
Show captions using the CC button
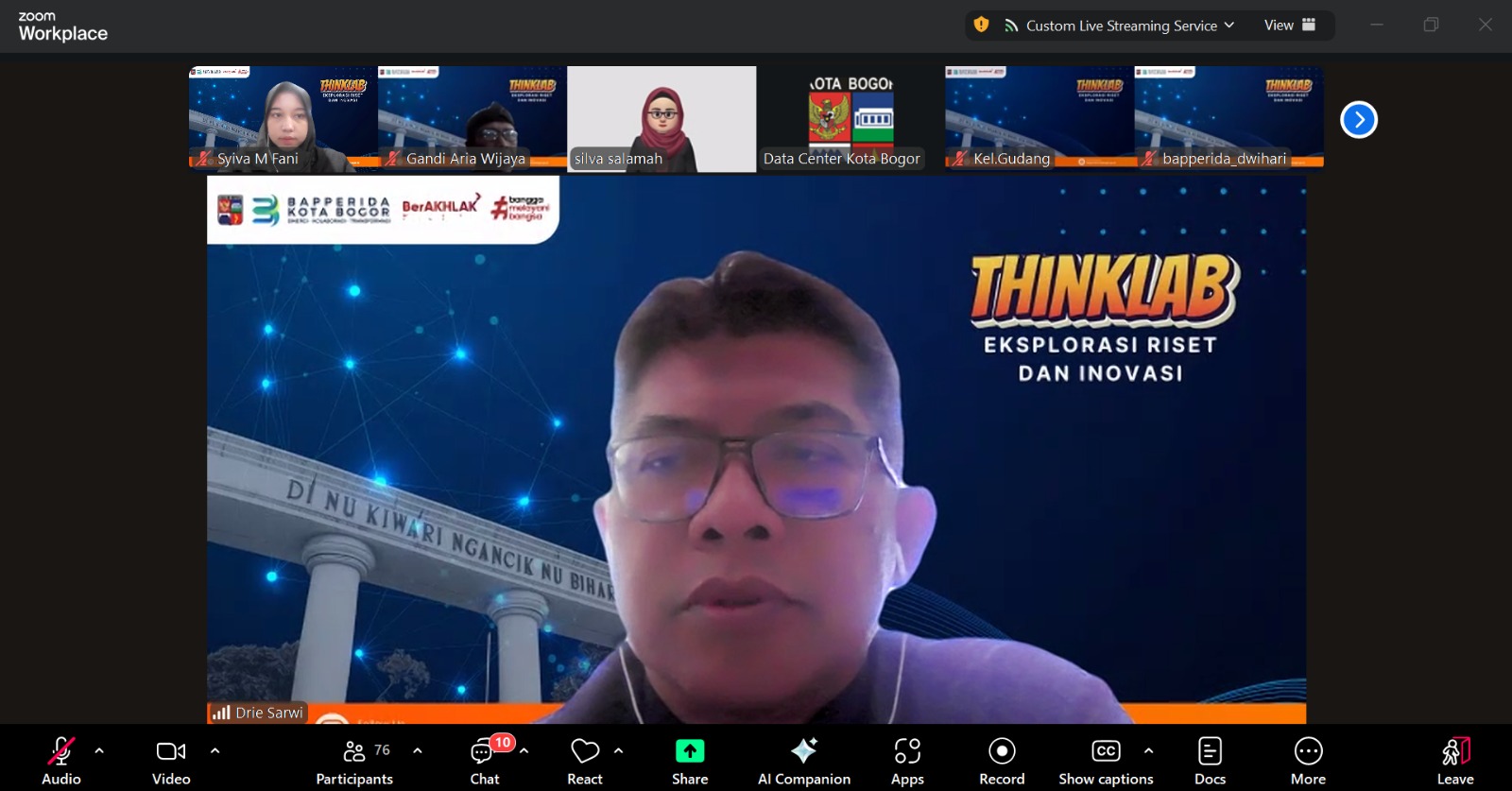(1105, 752)
